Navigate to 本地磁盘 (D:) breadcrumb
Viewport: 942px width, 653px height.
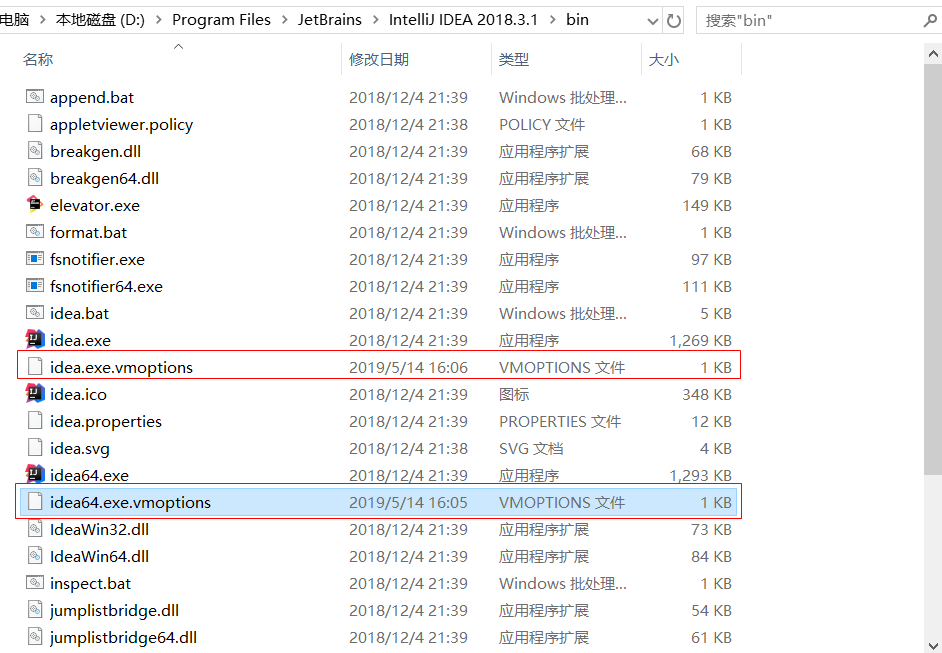[100, 20]
